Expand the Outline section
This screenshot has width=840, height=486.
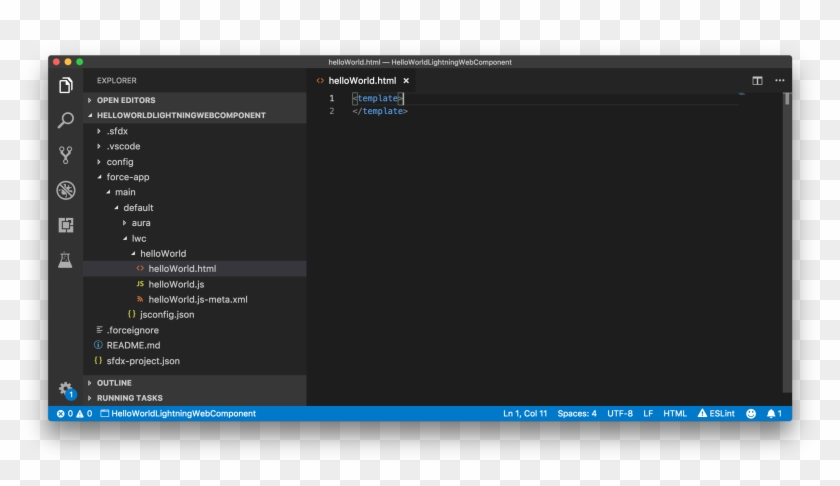pos(194,383)
